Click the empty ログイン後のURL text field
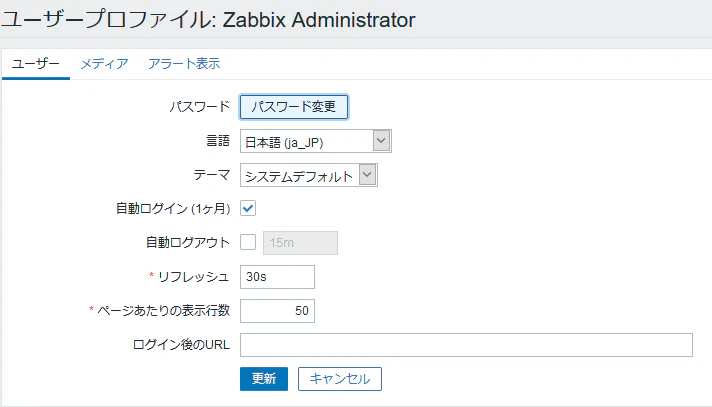 tap(466, 345)
